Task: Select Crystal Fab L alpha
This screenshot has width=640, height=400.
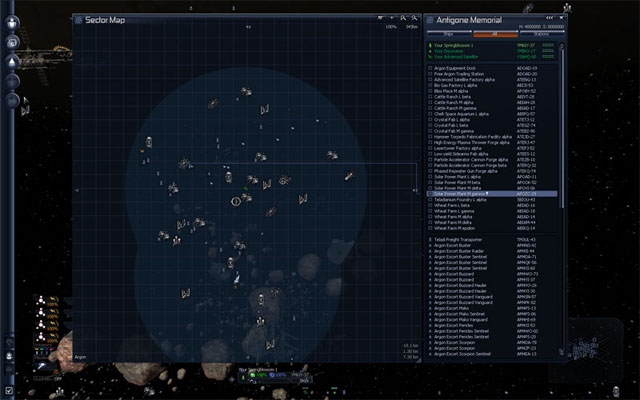Action: tap(492, 120)
